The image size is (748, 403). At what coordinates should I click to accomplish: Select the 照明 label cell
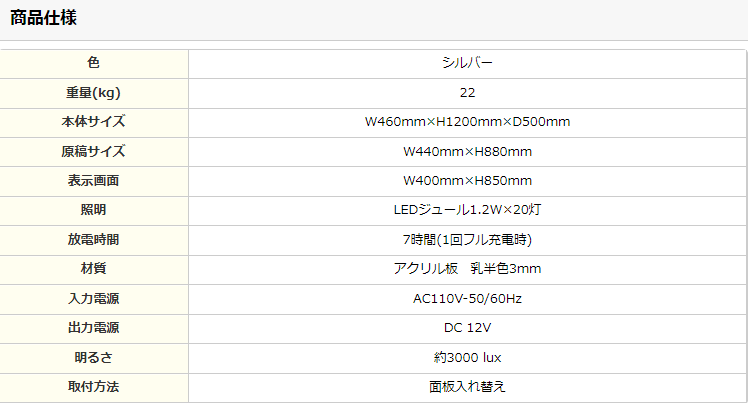coord(94,211)
